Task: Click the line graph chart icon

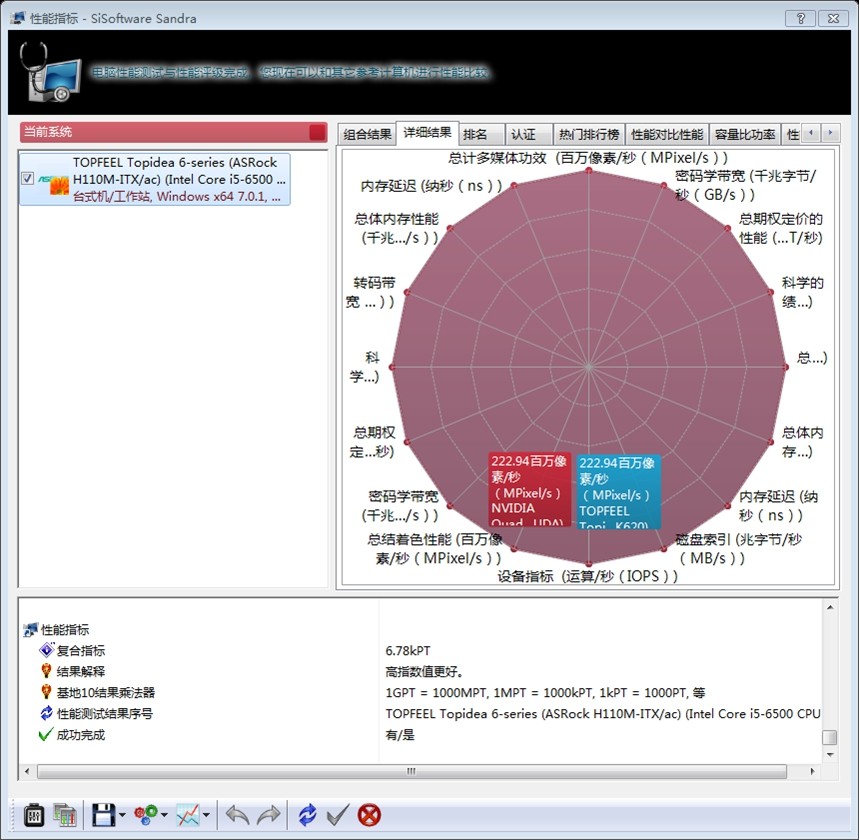Action: click(188, 814)
